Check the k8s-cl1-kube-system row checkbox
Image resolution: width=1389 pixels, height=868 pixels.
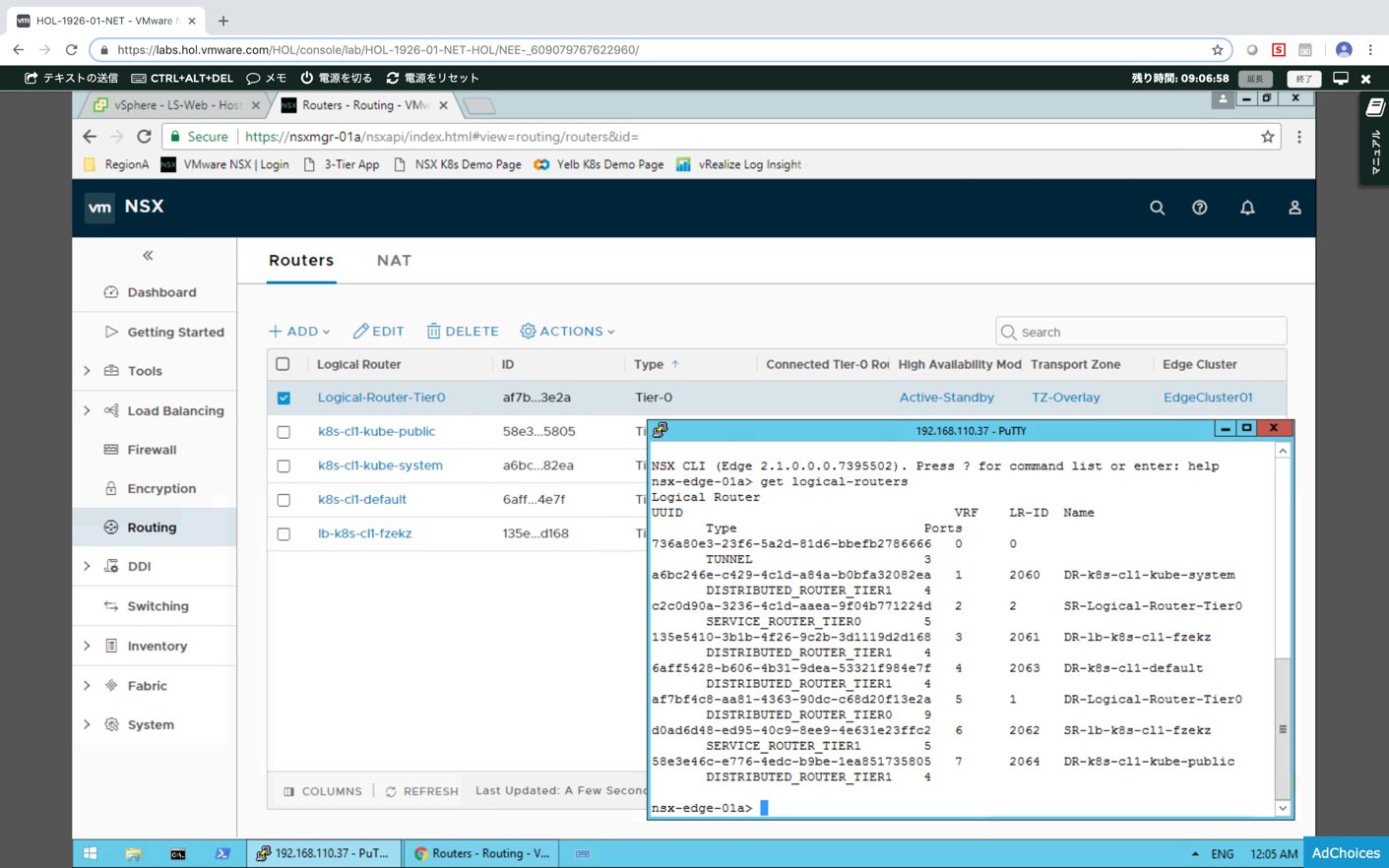click(x=284, y=465)
